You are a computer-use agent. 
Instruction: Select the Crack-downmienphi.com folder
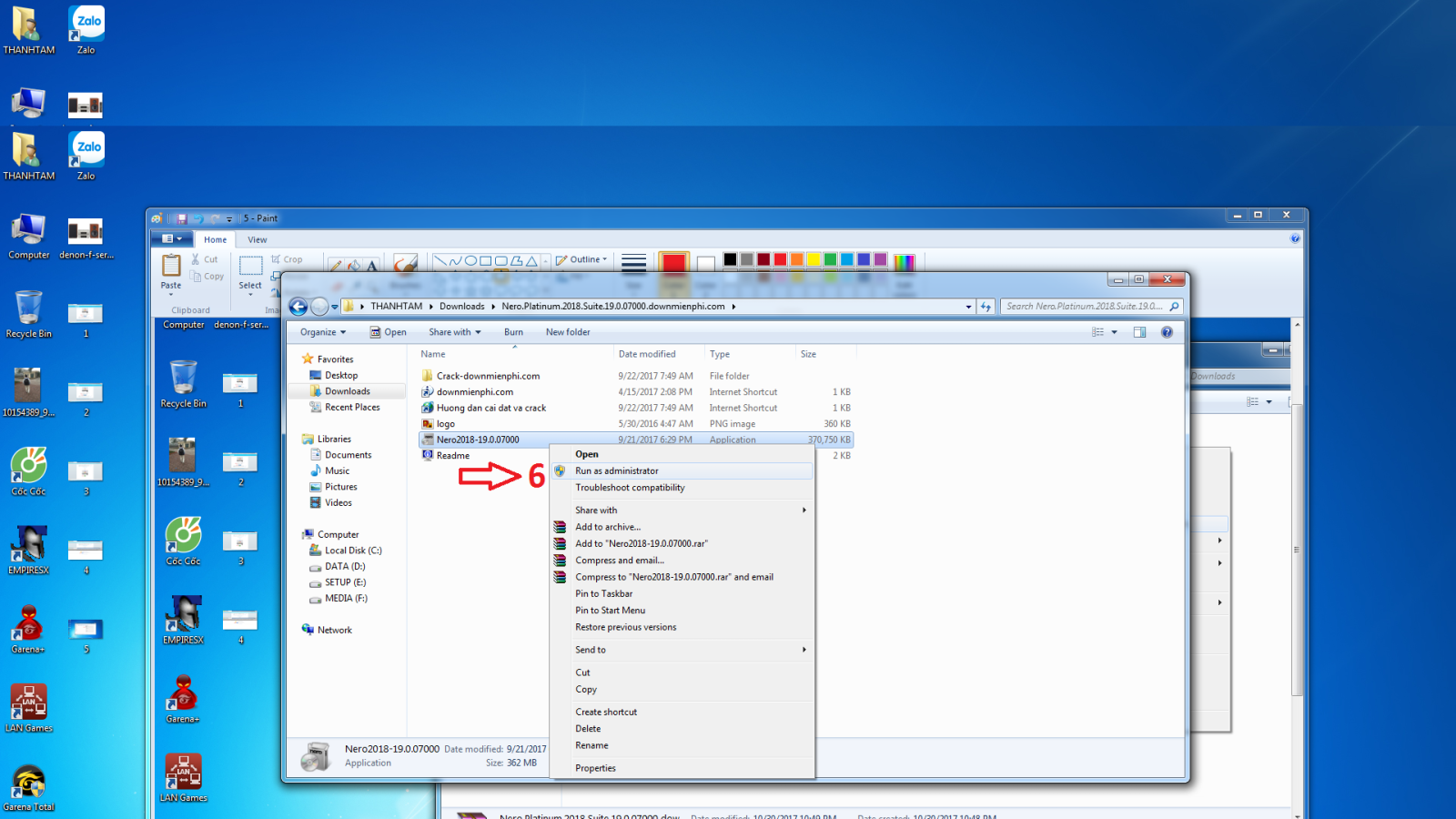pyautogui.click(x=487, y=376)
